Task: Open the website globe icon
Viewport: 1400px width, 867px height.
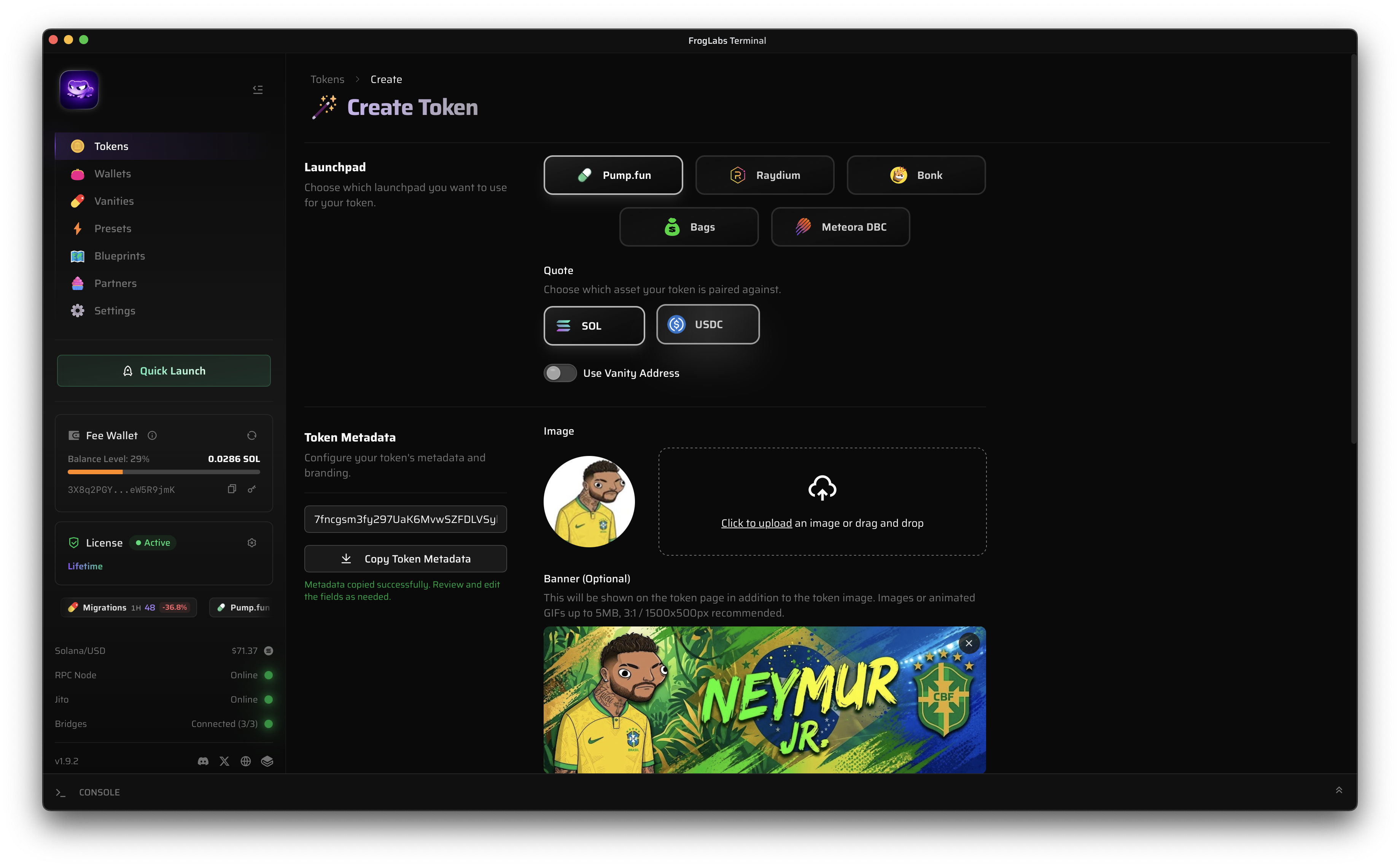Action: coord(246,762)
